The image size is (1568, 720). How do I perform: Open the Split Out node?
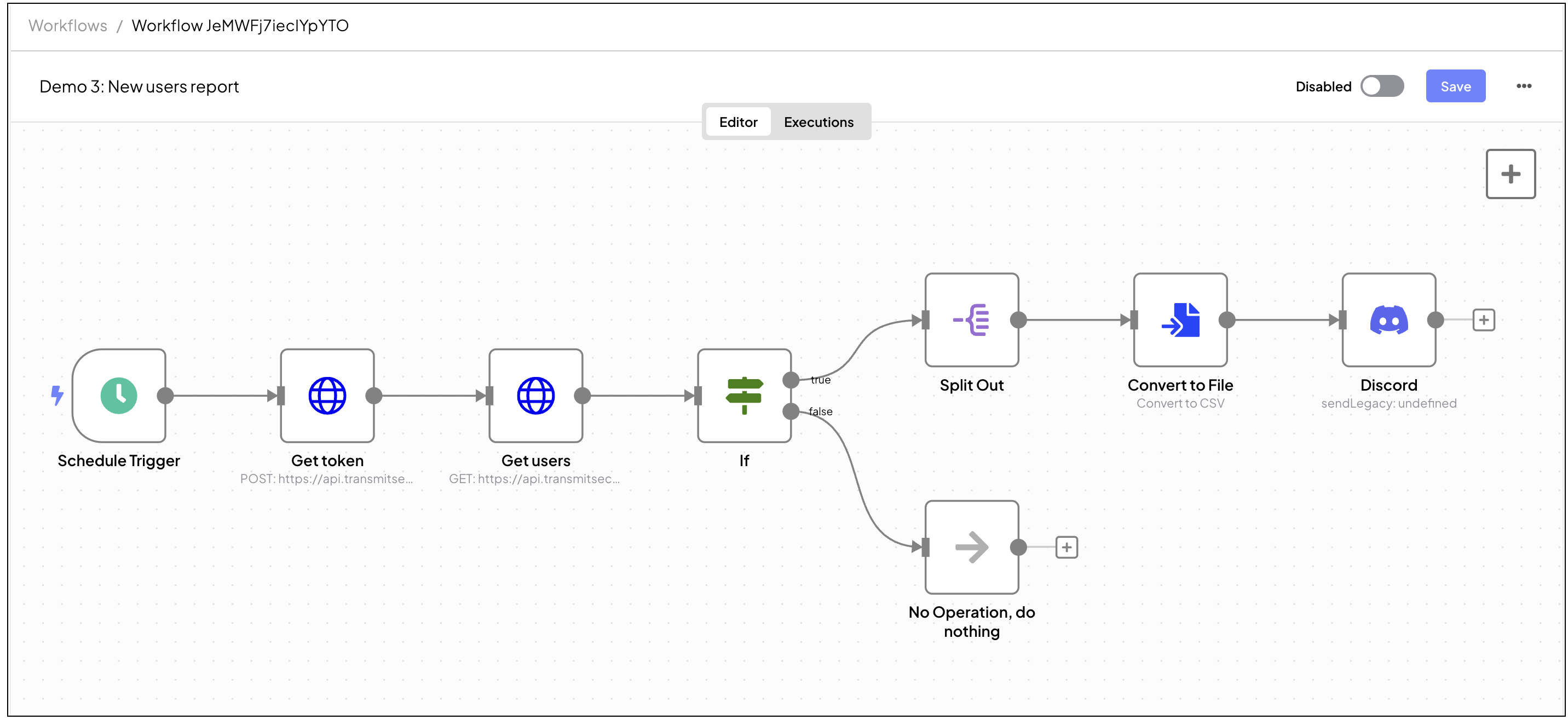point(971,320)
